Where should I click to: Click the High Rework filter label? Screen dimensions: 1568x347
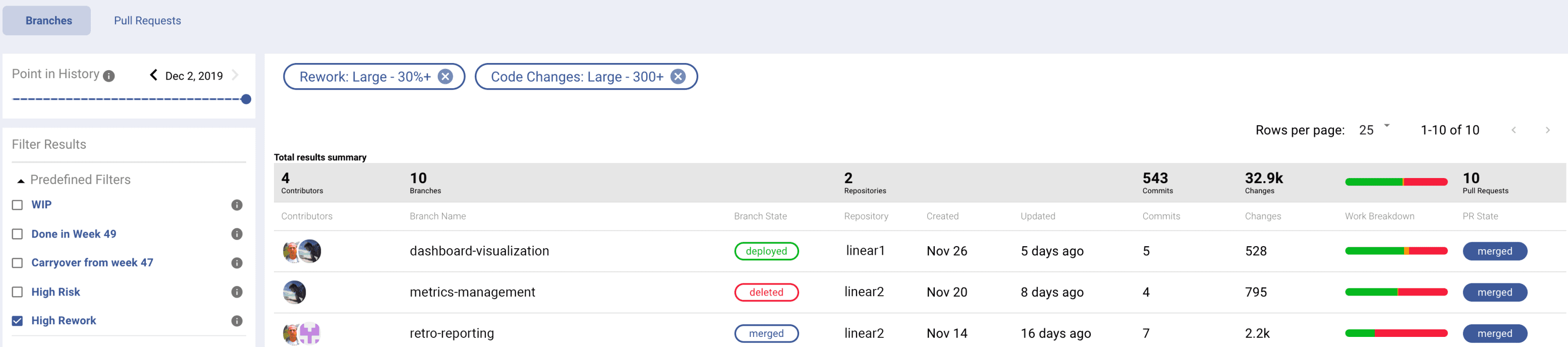pos(63,321)
